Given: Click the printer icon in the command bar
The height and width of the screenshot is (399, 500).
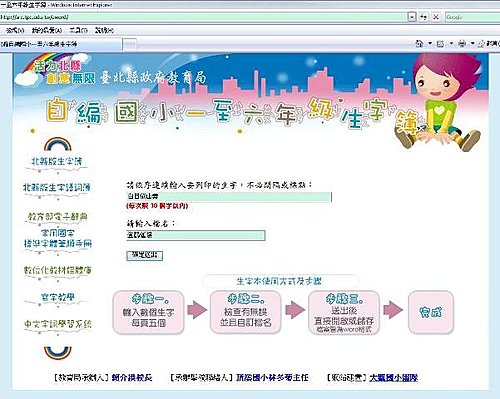Looking at the screenshot, I should point(462,44).
